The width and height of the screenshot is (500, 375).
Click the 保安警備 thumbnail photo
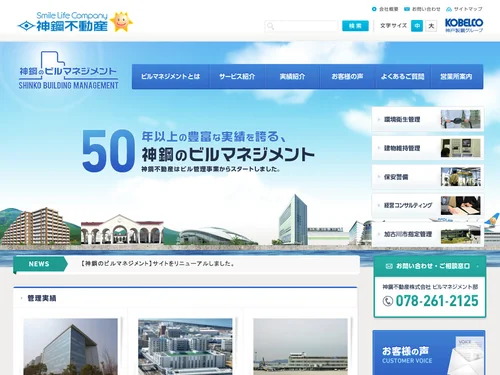click(460, 177)
